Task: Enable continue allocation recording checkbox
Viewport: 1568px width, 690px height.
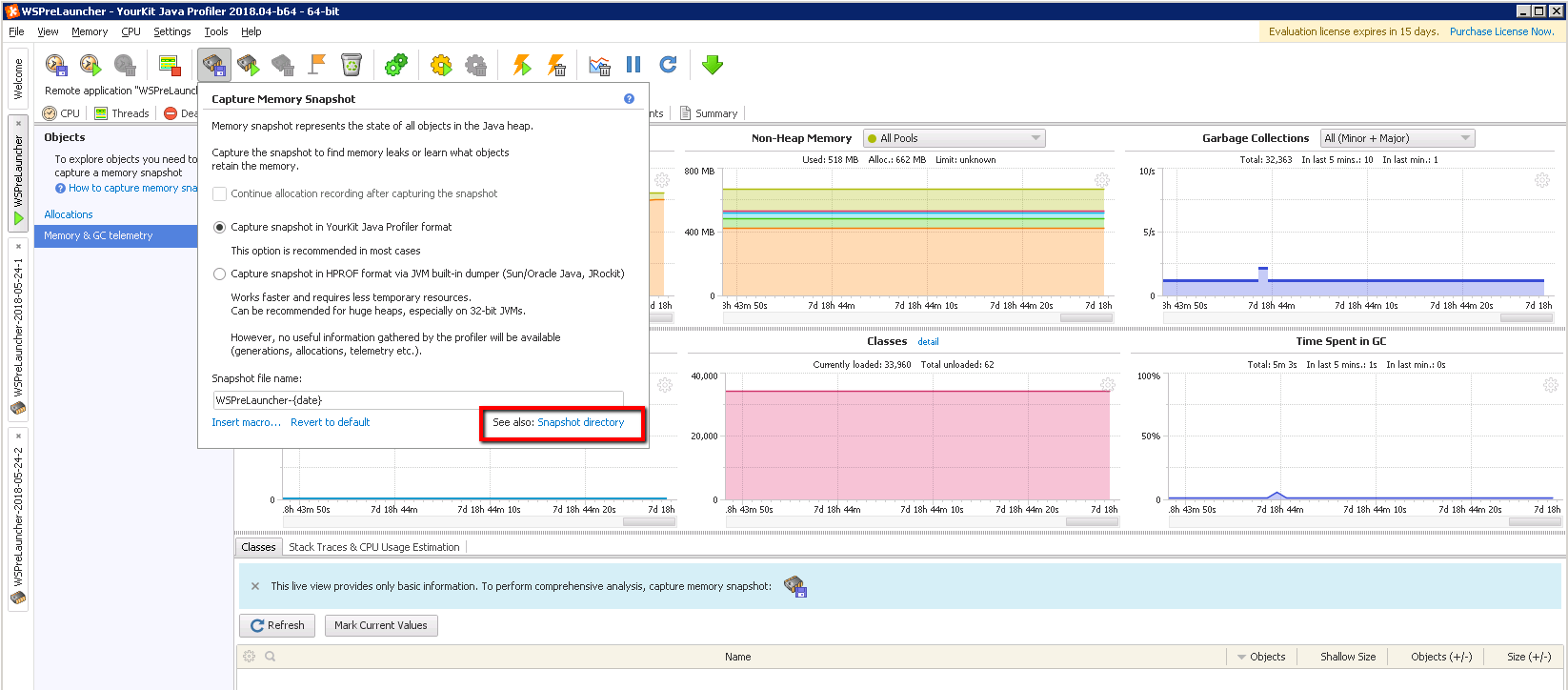Action: tap(220, 193)
